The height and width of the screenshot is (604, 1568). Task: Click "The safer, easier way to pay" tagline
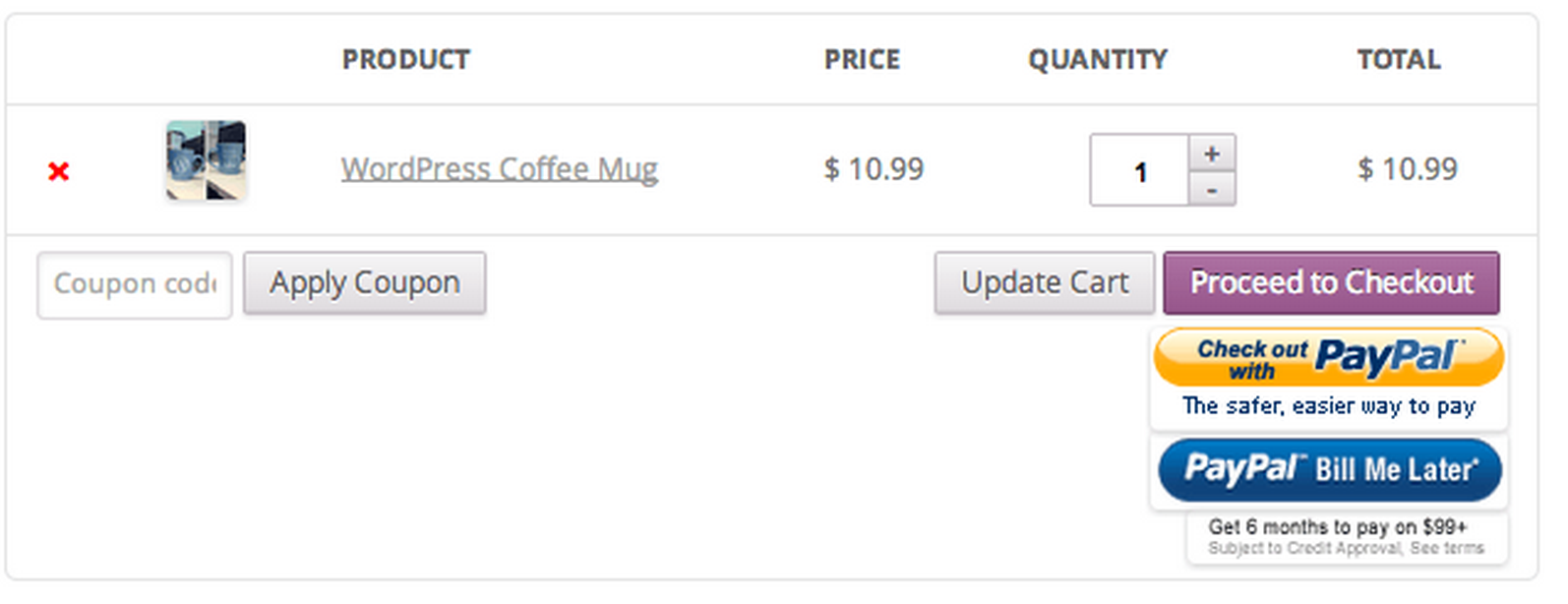(x=1328, y=406)
